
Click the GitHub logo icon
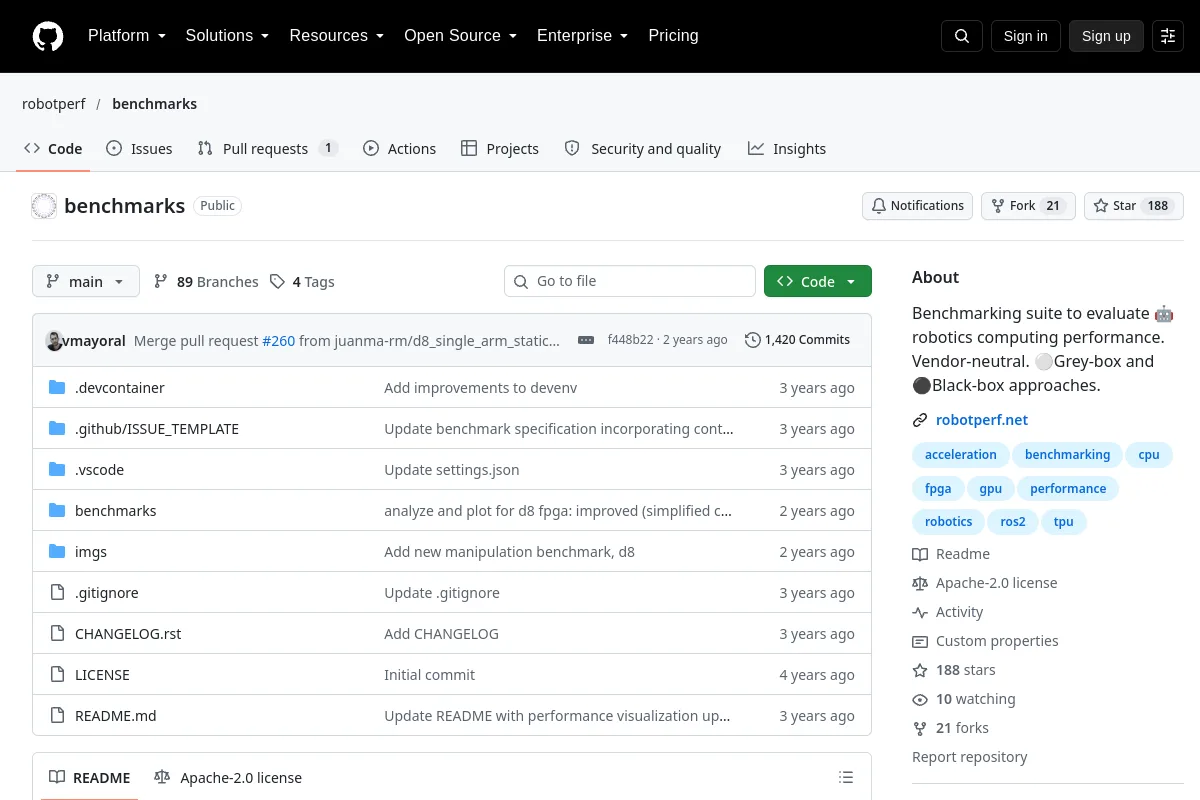(47, 36)
